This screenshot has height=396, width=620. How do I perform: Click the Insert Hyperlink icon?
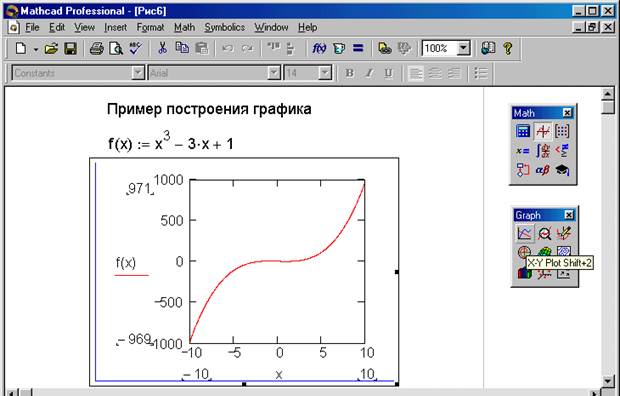(x=385, y=49)
